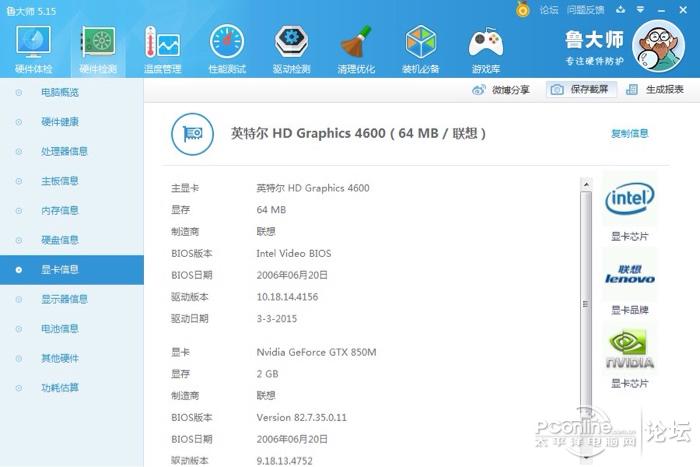Click the 主显卡 value 英特尔 HD Graphics 4600
700x467 pixels.
click(x=313, y=188)
